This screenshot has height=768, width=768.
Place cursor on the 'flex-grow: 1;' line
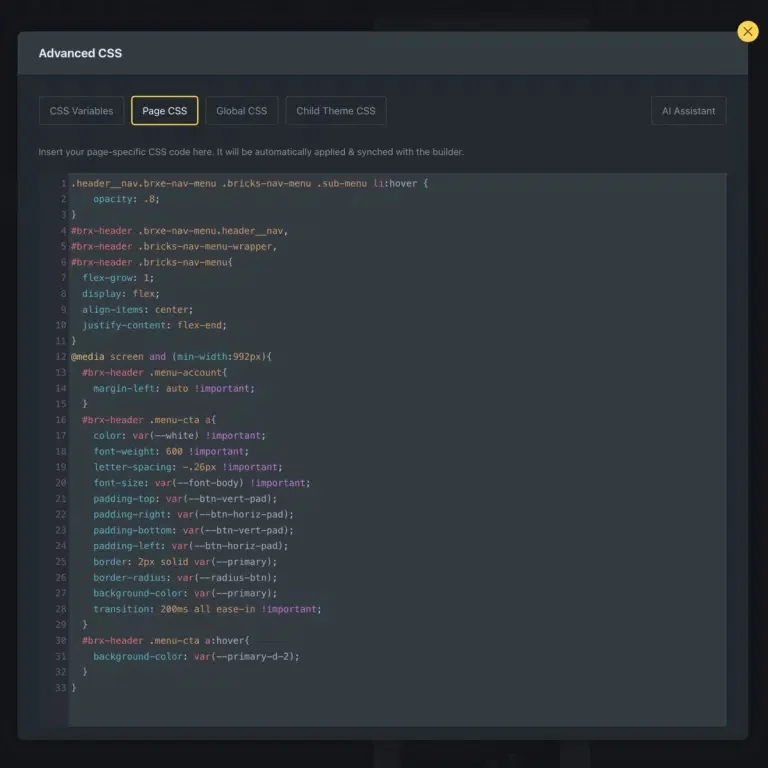coord(118,277)
